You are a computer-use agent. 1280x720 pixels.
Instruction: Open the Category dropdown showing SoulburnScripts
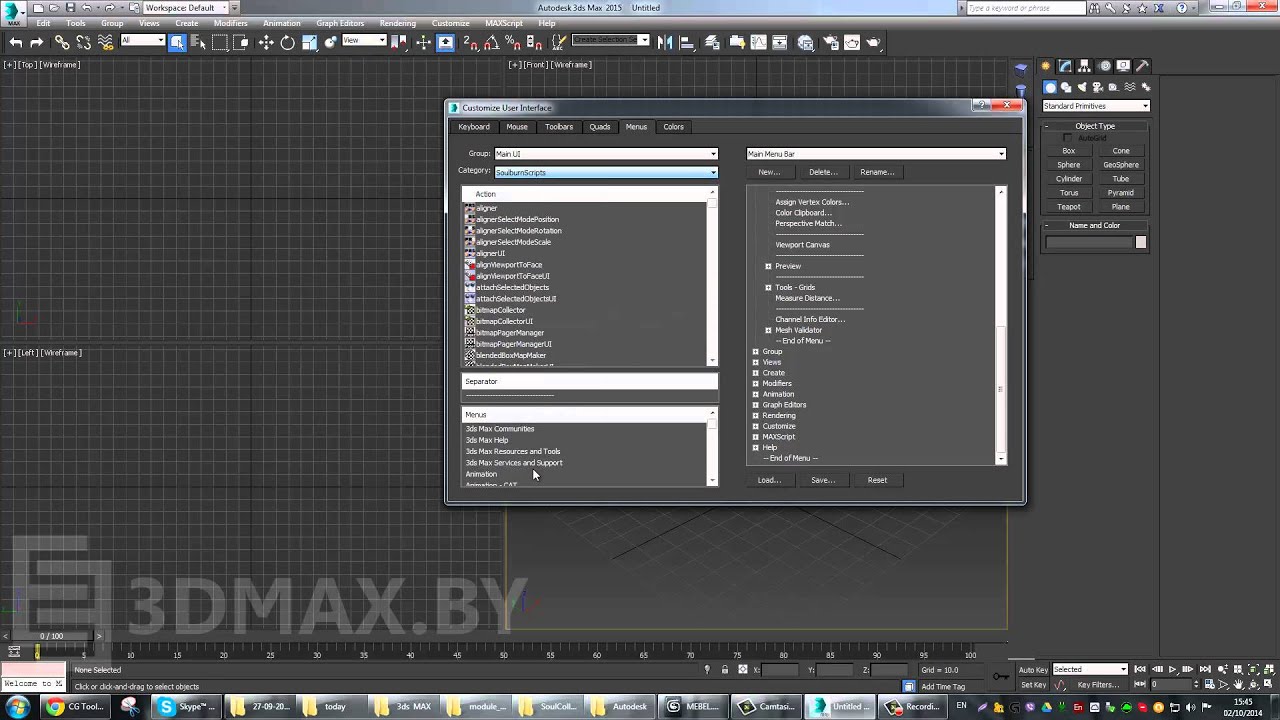[606, 172]
